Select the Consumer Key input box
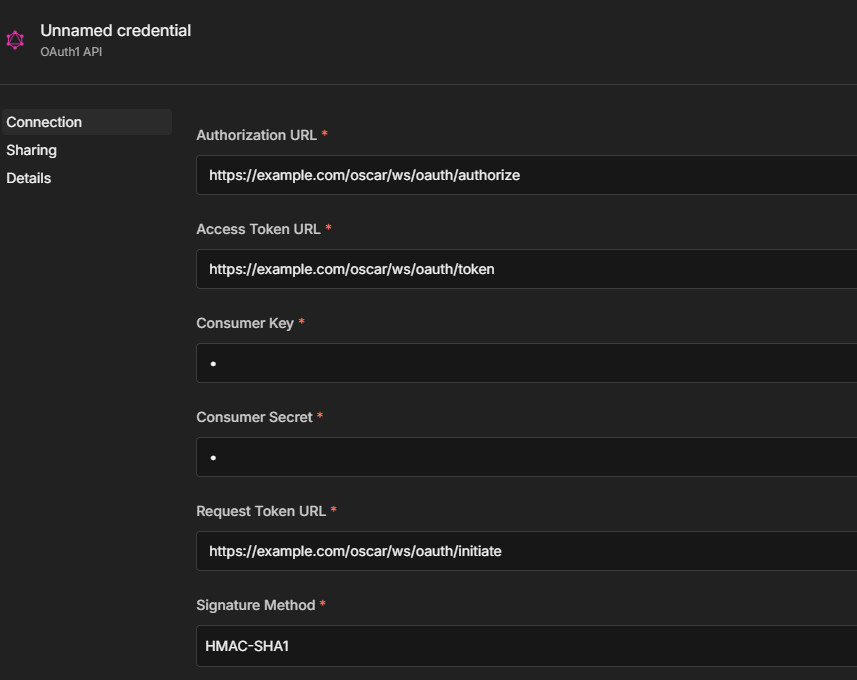This screenshot has height=680, width=857. click(x=526, y=363)
